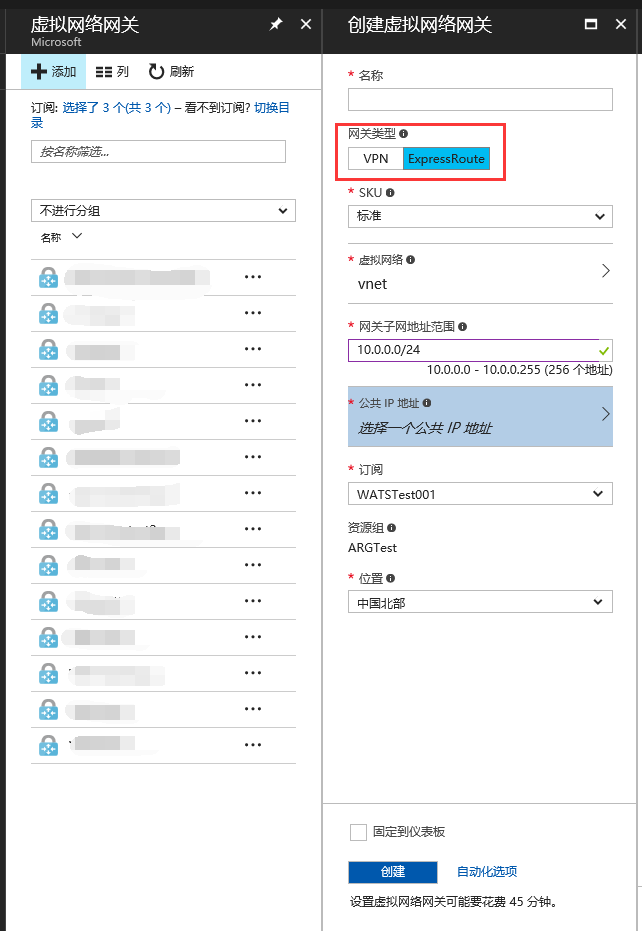The image size is (642, 931).
Task: Open the 订阅 WATSTest001 dropdown
Action: [480, 494]
